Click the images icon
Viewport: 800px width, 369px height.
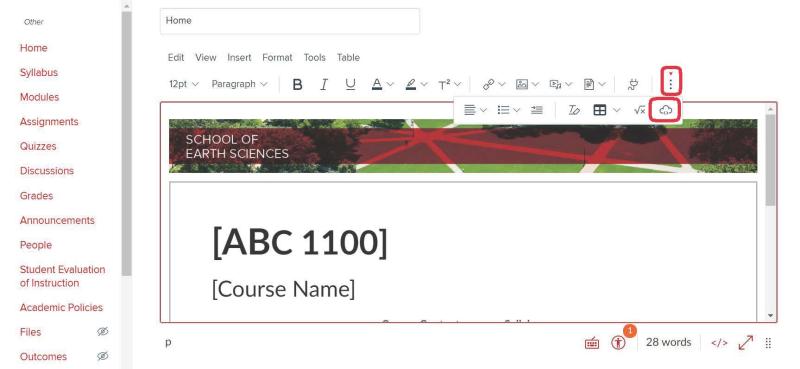521,84
